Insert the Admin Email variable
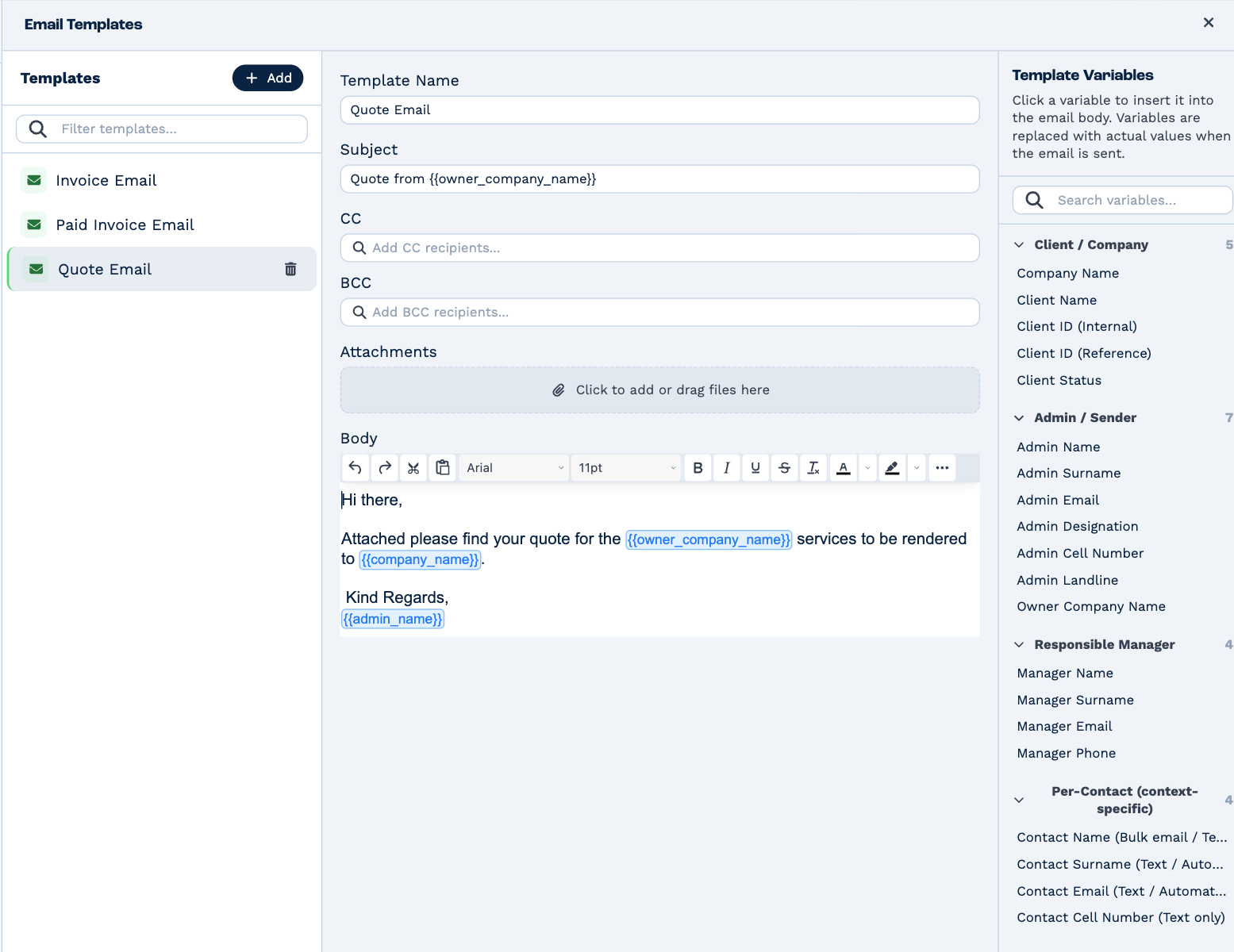Viewport: 1234px width, 952px height. (1058, 500)
